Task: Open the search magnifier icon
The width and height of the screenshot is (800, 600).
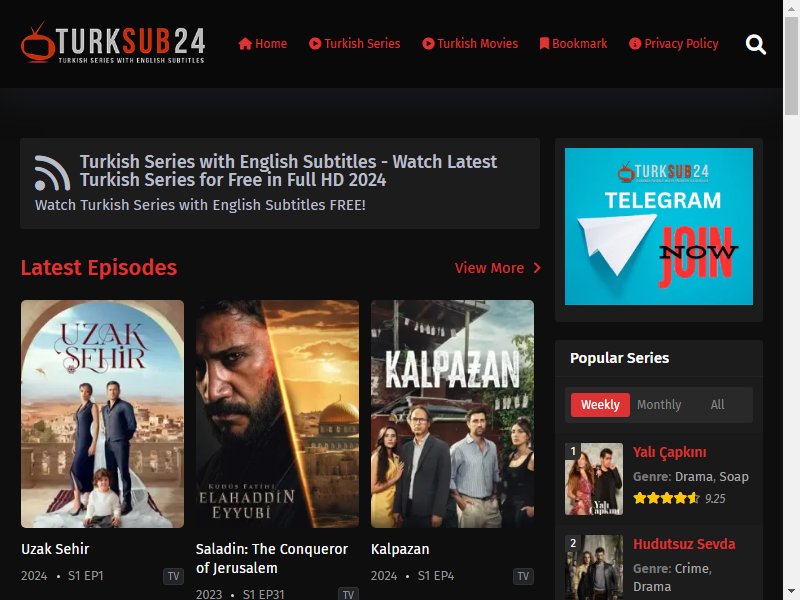Action: point(756,44)
